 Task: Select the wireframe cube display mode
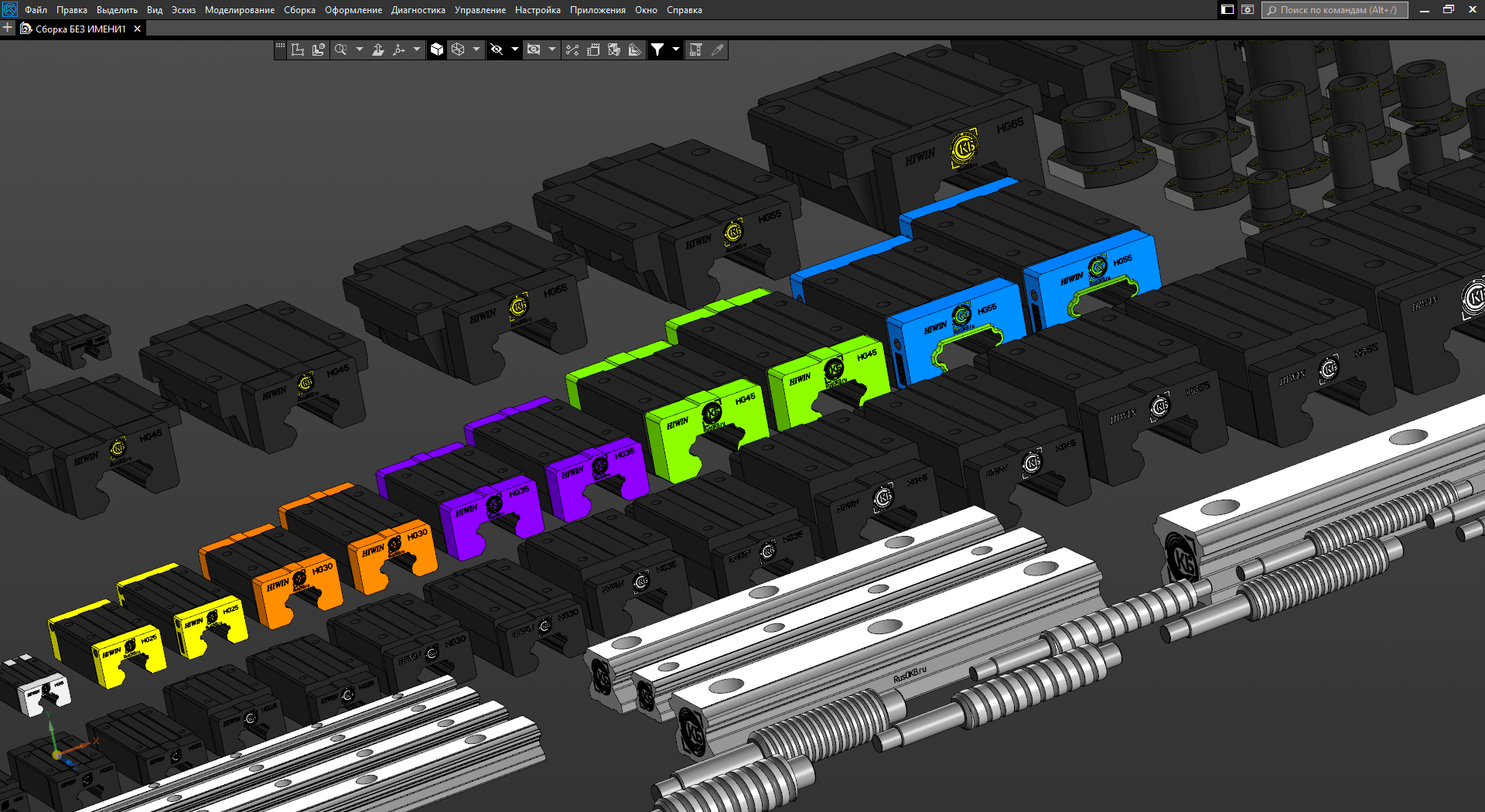pyautogui.click(x=458, y=49)
